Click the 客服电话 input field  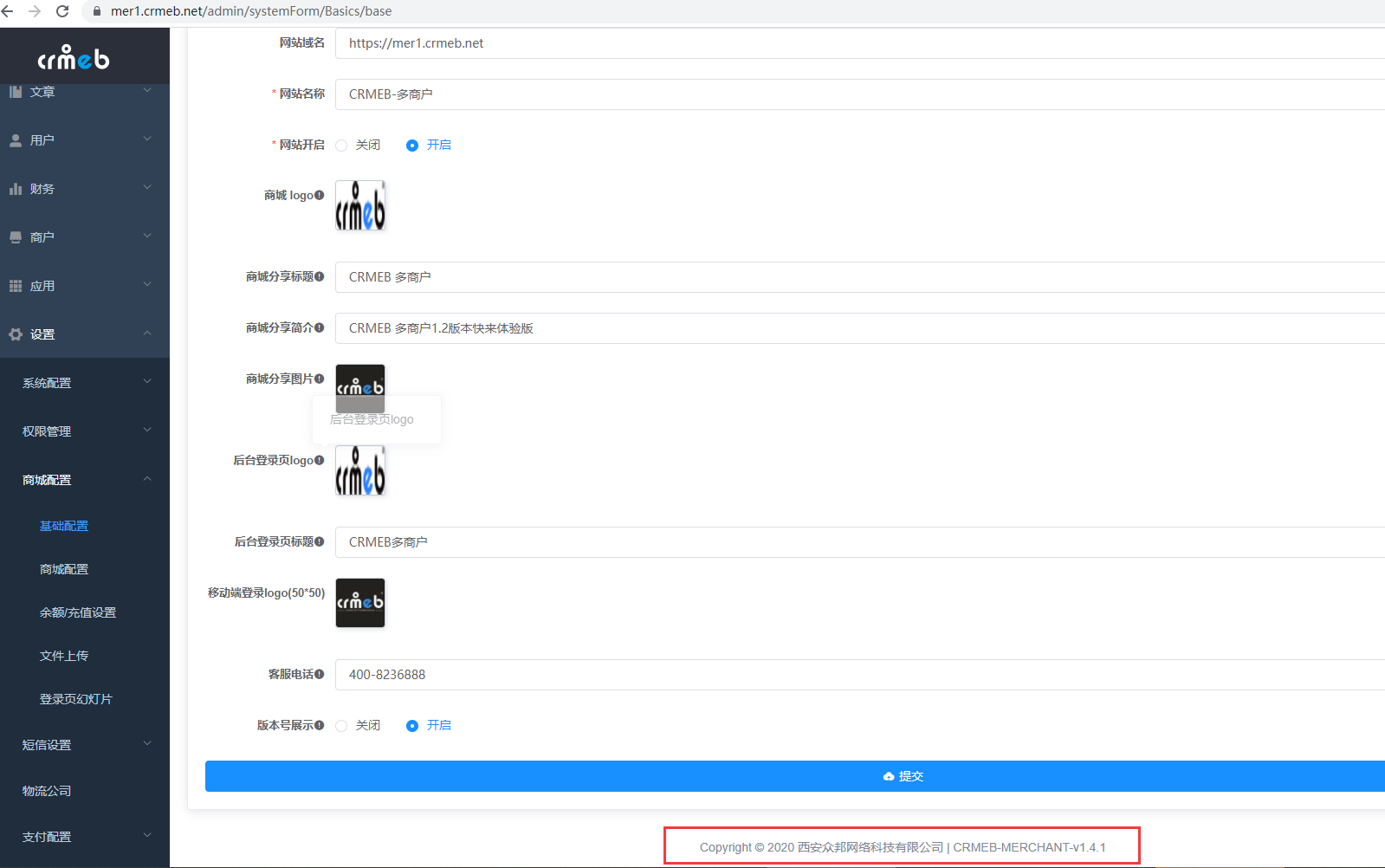[x=860, y=675]
